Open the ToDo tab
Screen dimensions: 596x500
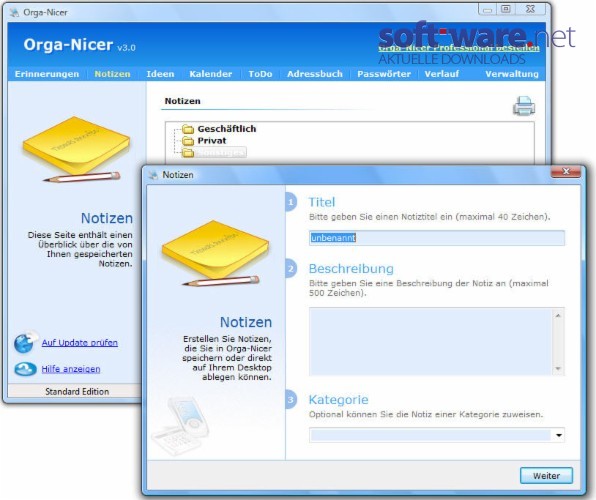point(260,74)
